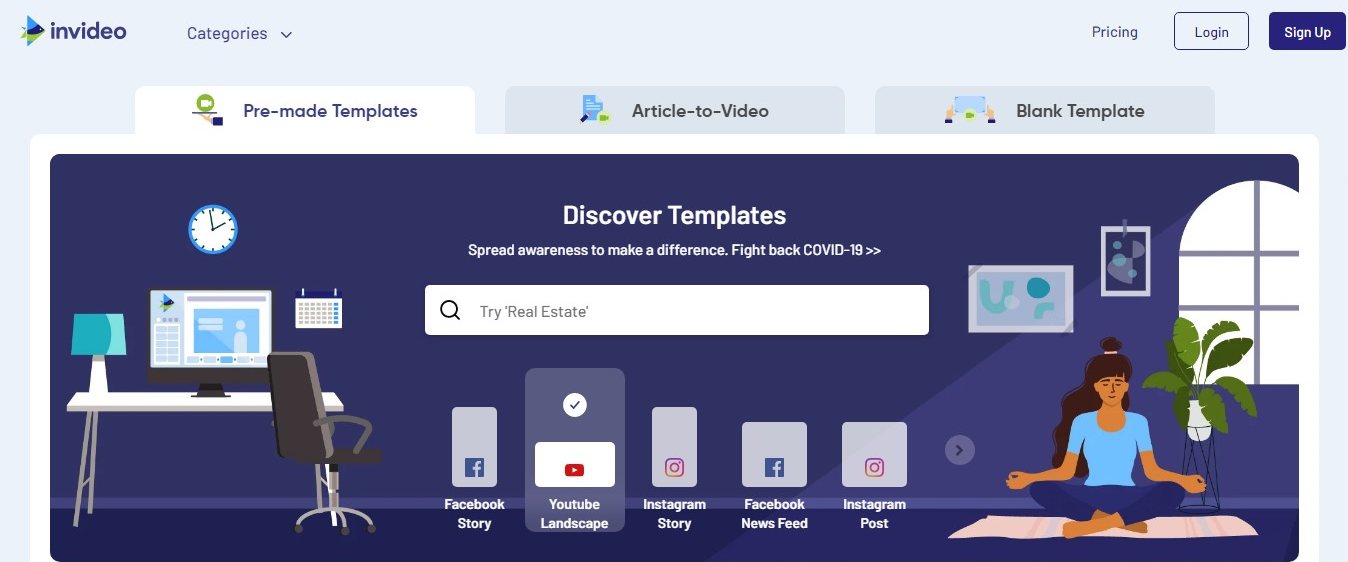Image resolution: width=1348 pixels, height=562 pixels.
Task: Focus the 'Try Real Estate' search field
Action: tap(677, 310)
